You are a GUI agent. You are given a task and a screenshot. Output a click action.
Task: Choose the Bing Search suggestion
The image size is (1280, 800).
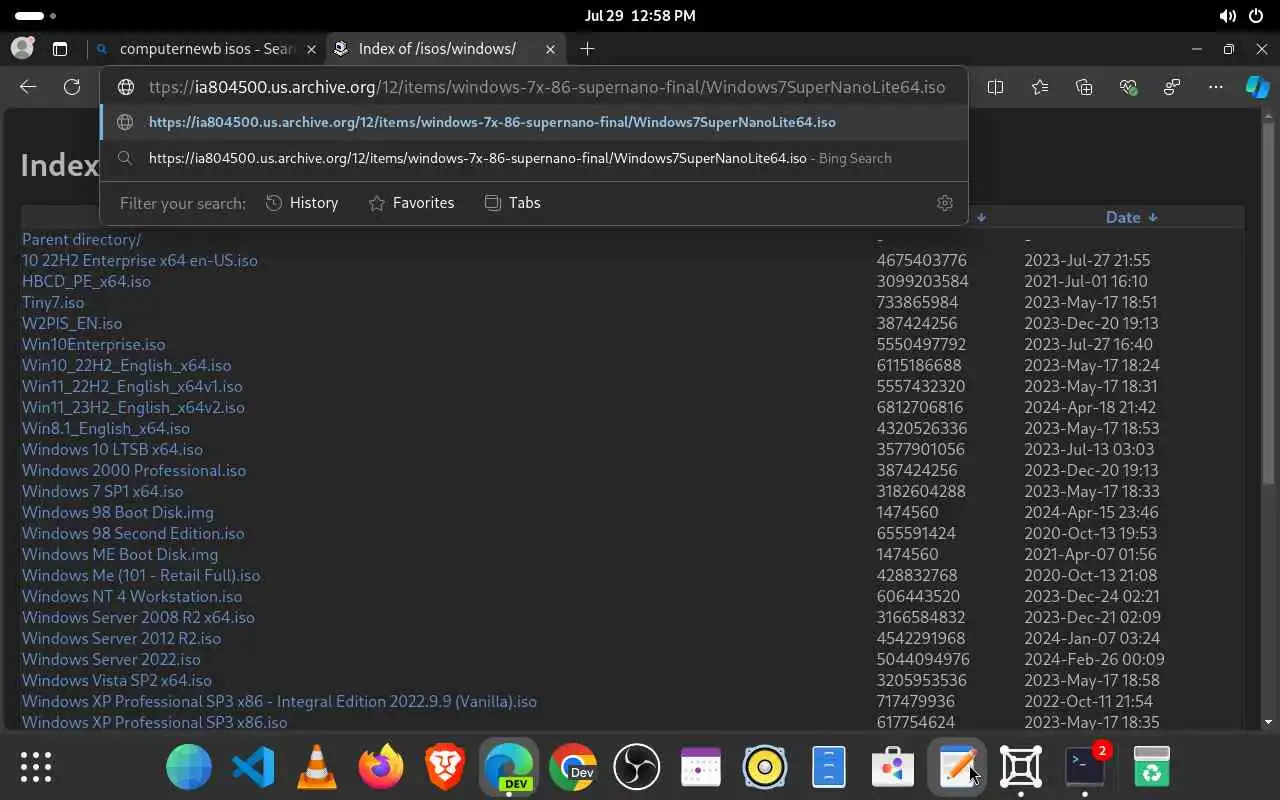pyautogui.click(x=534, y=158)
